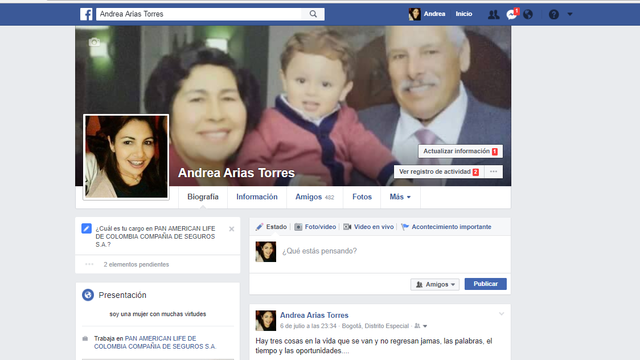Expand the Más dropdown tab
640x360 pixels.
point(400,197)
